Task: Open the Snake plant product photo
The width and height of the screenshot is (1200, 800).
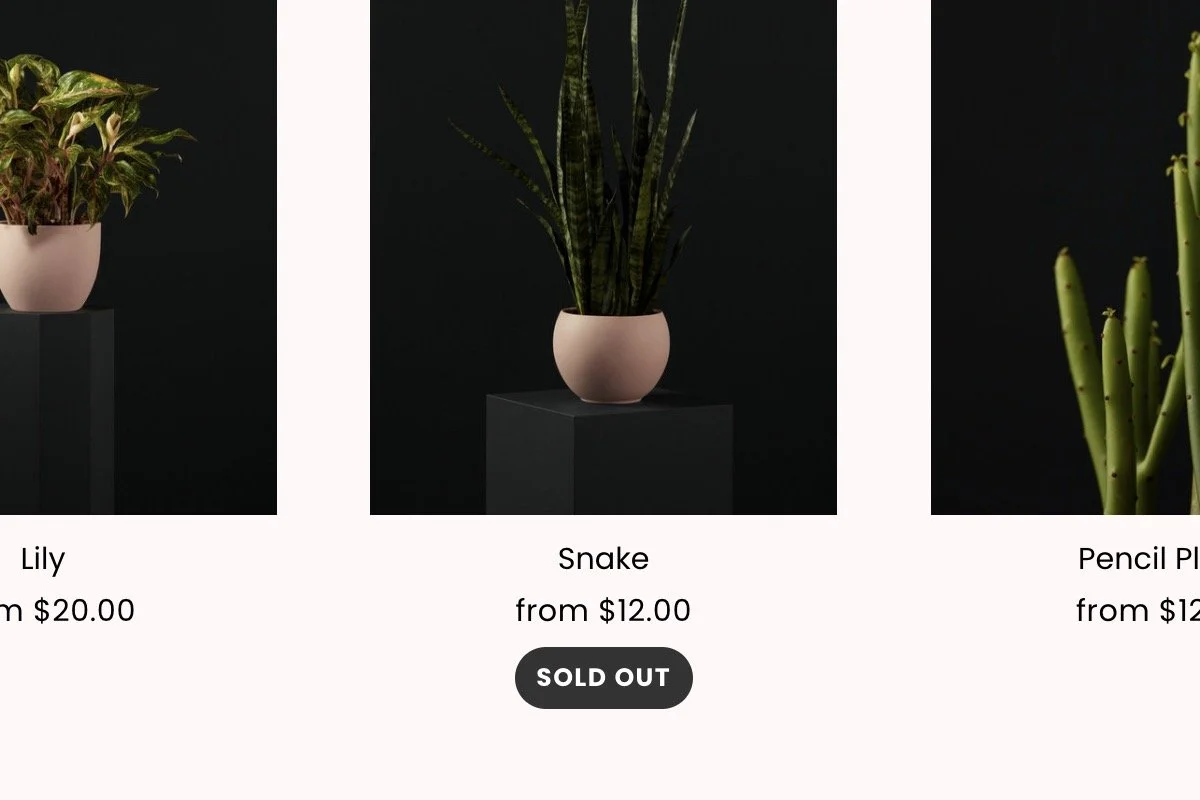Action: click(603, 257)
